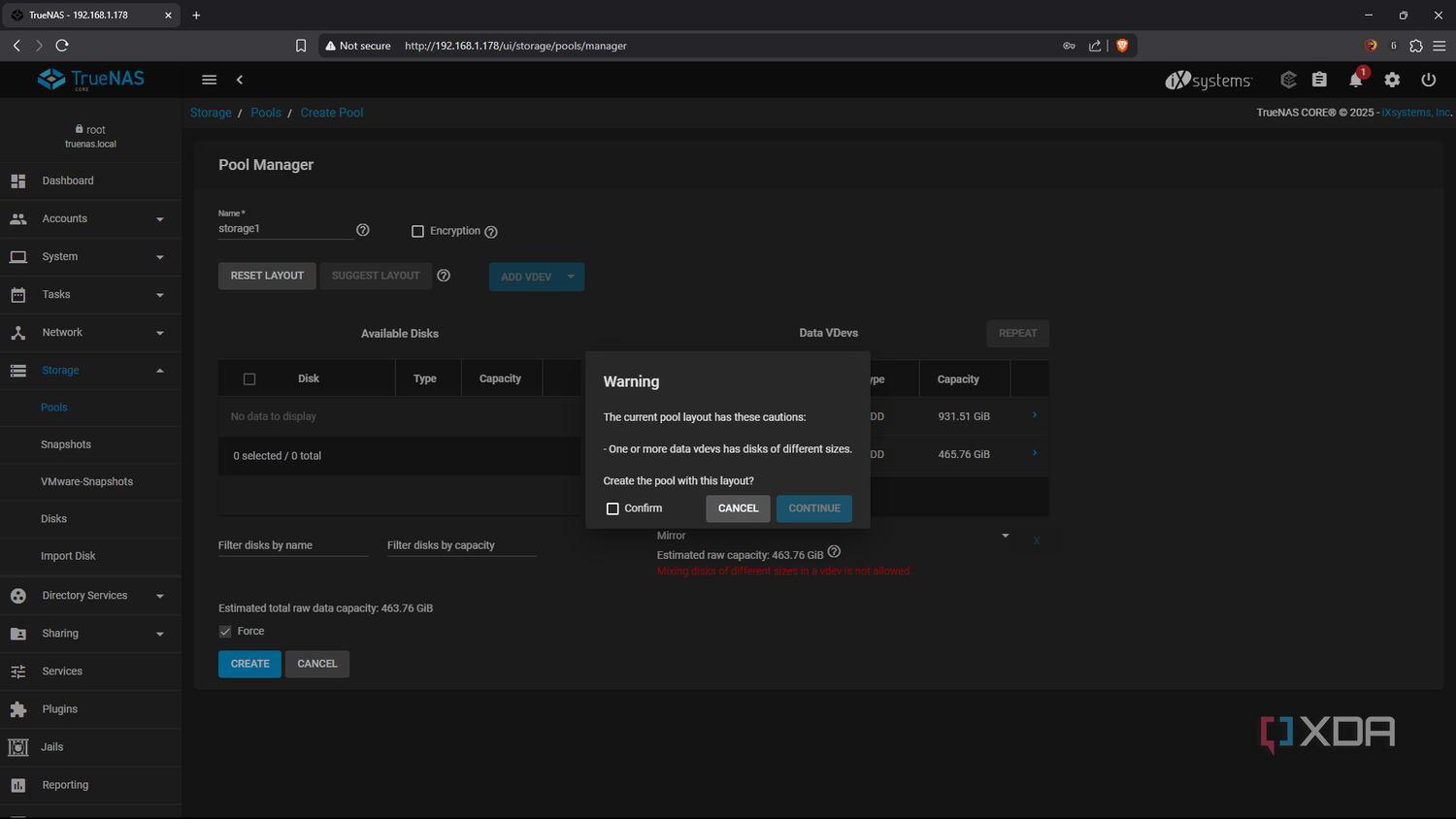Toggle the Encryption checkbox

417,231
